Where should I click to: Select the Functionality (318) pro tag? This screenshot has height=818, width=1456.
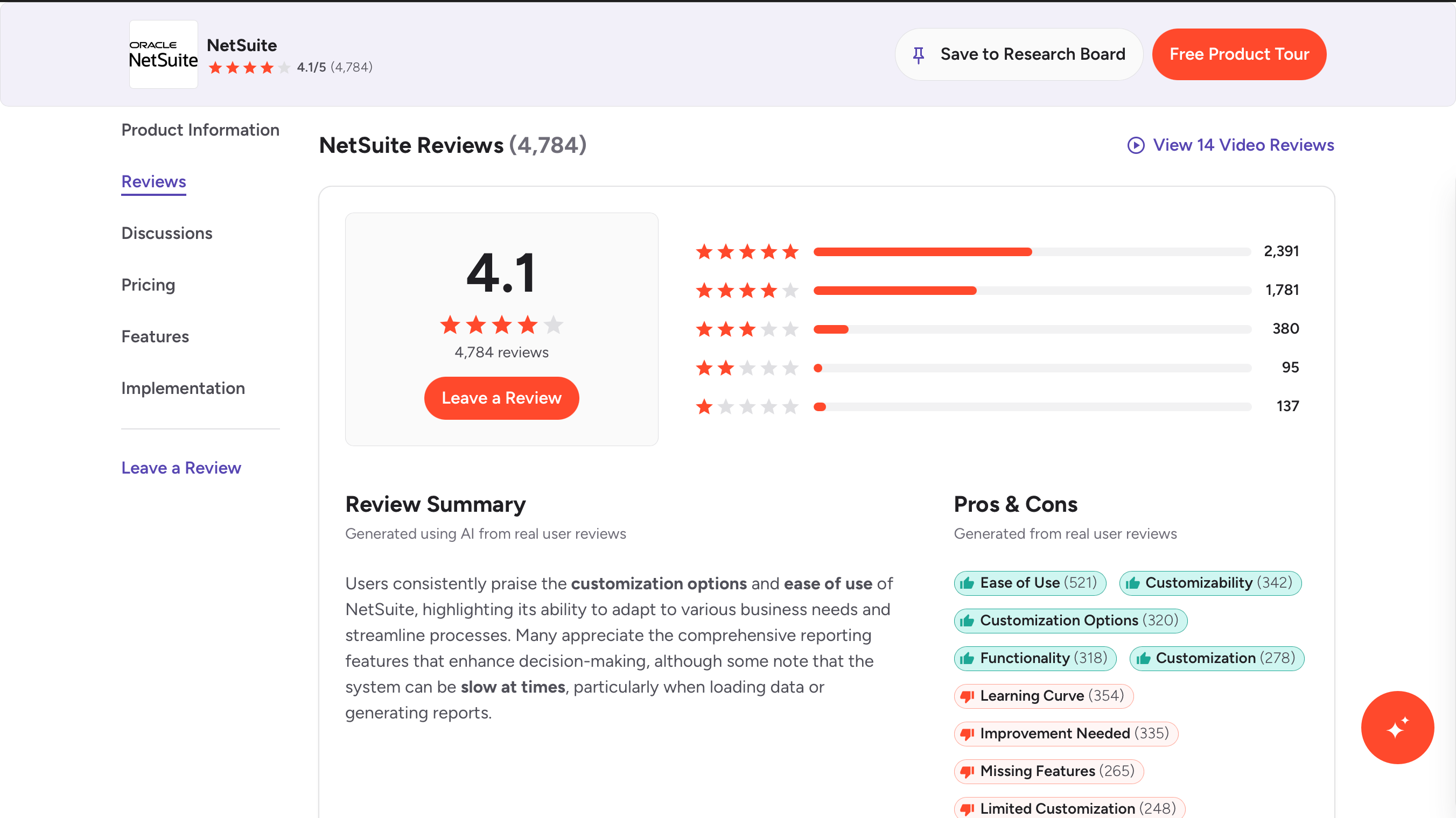coord(1035,659)
